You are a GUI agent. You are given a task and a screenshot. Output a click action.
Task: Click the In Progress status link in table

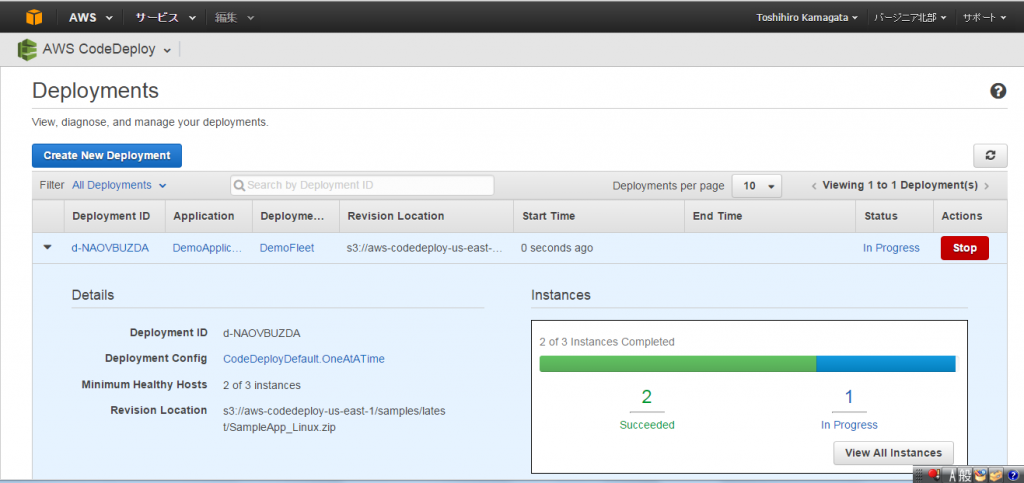(x=891, y=248)
